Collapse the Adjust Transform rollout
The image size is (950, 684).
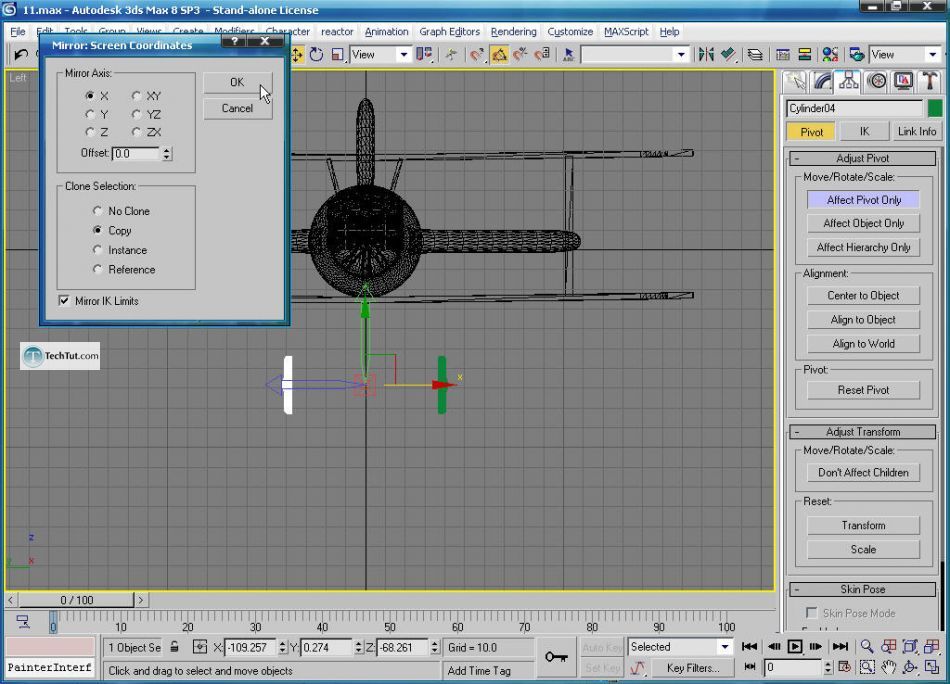coord(862,431)
